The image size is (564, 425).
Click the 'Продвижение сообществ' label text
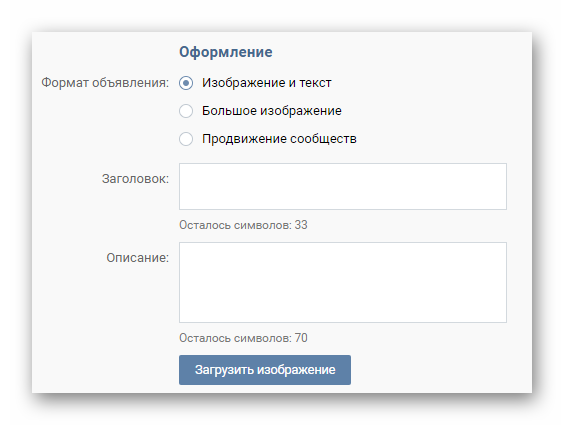[x=279, y=139]
